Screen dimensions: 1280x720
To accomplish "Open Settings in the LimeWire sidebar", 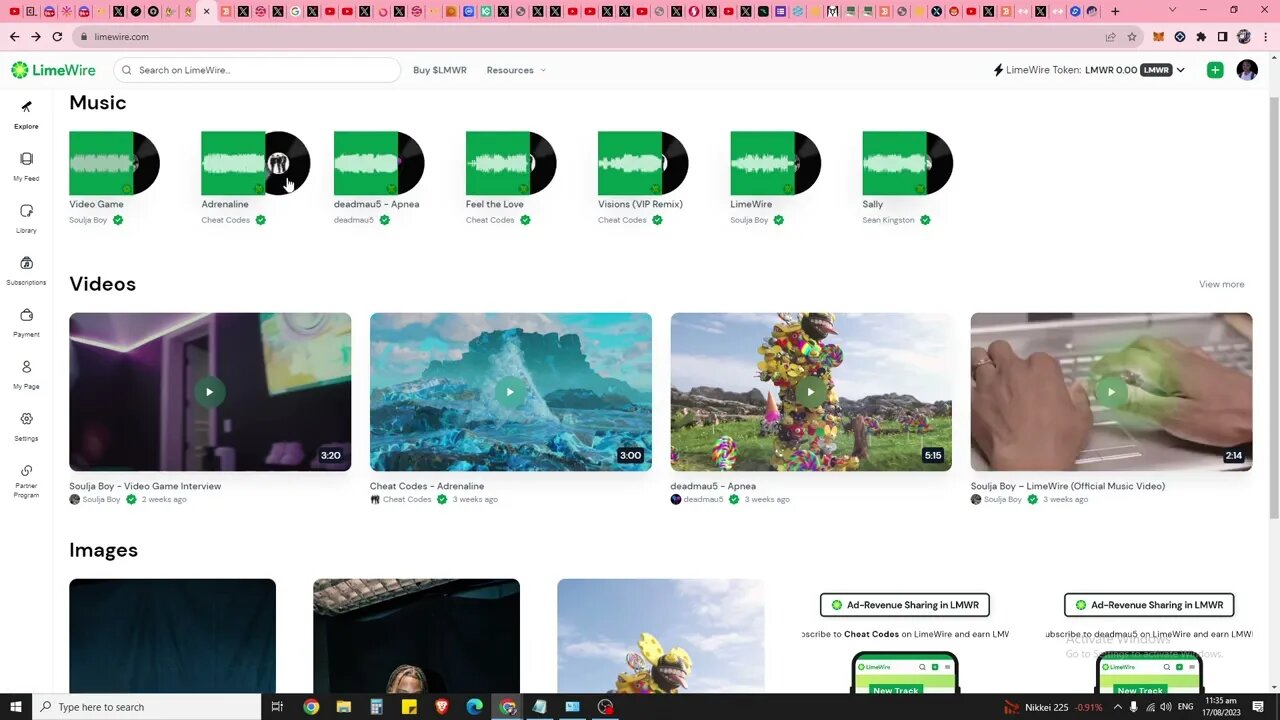I will 26,426.
